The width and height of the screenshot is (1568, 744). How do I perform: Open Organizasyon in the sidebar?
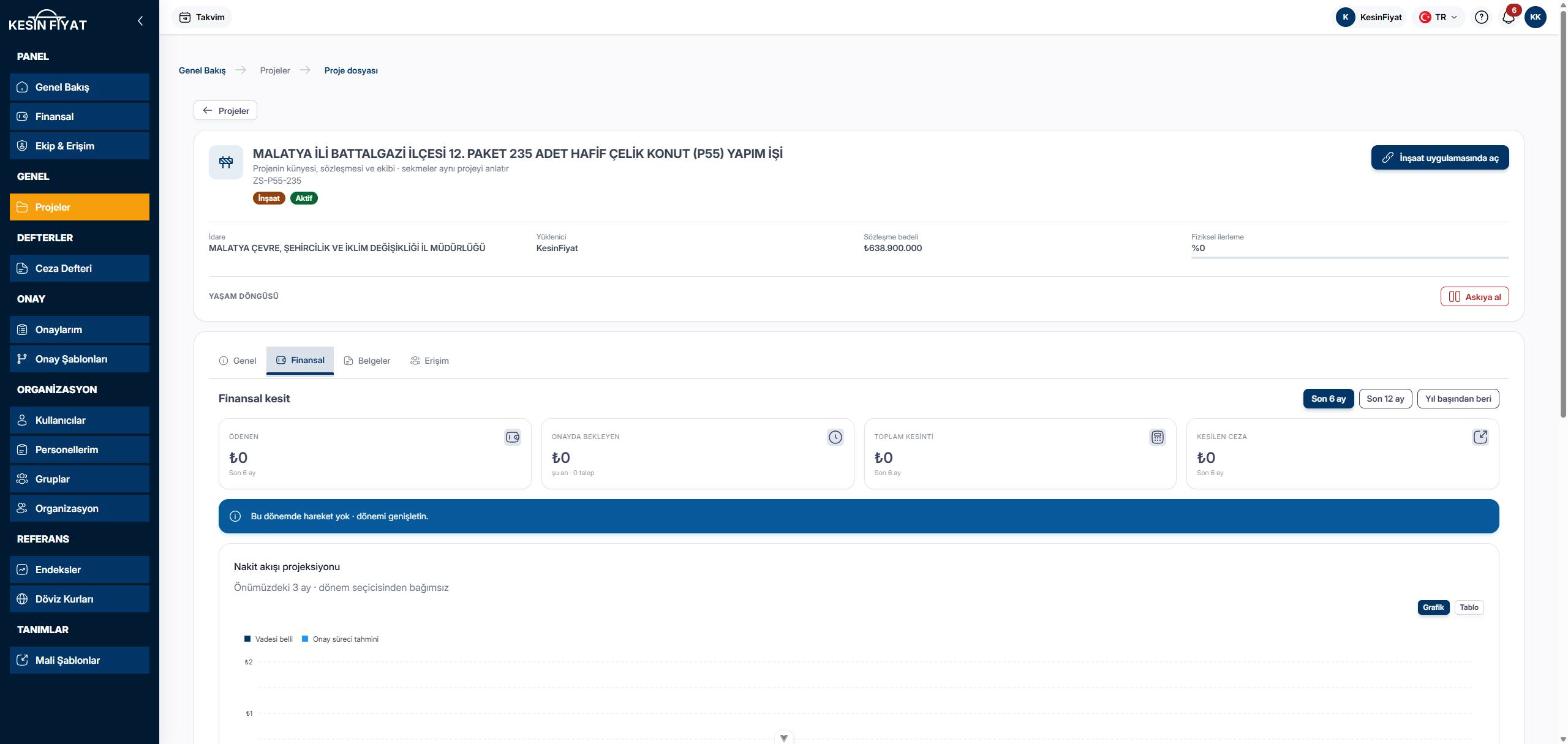click(x=80, y=508)
